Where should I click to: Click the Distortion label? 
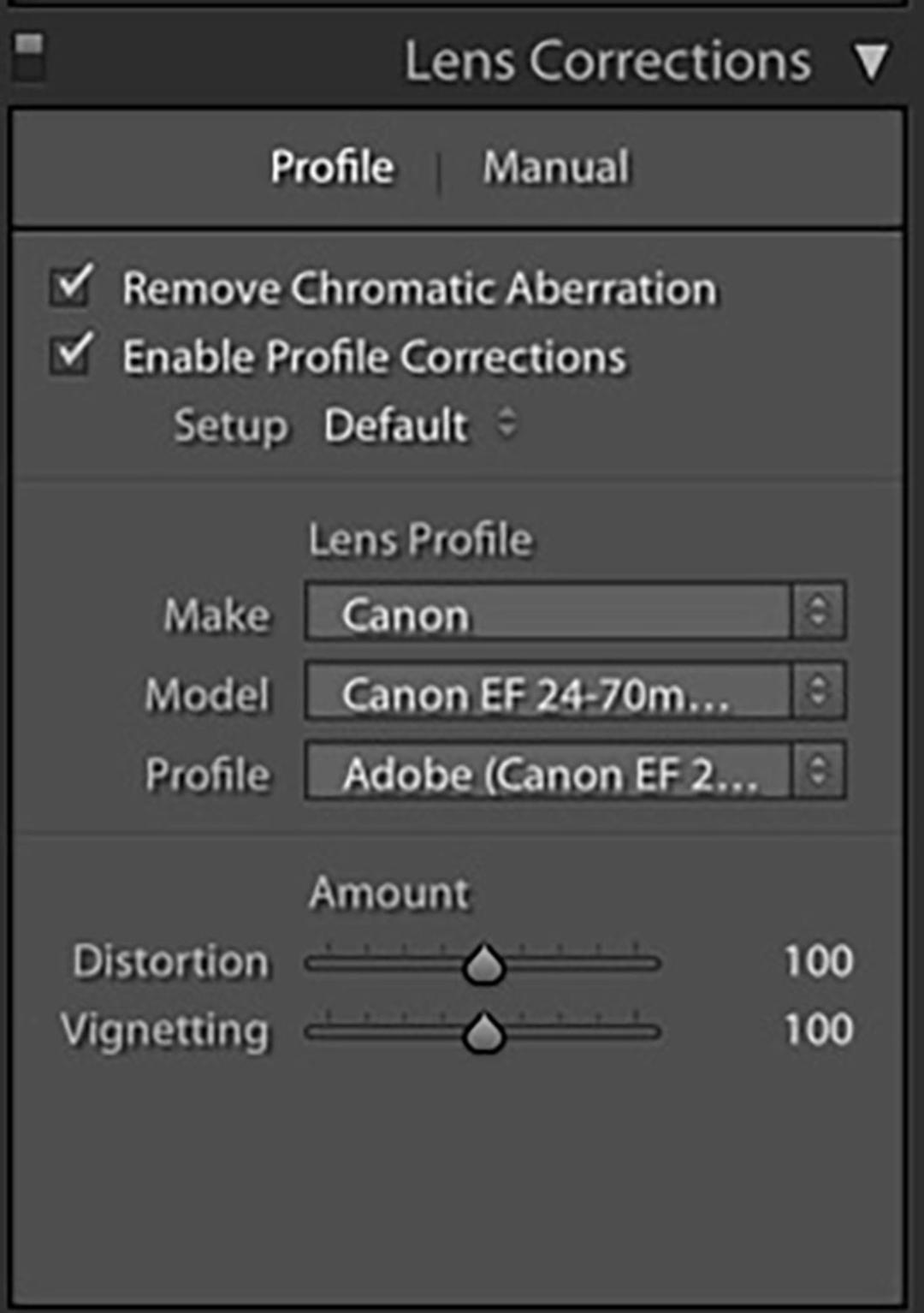(x=171, y=961)
